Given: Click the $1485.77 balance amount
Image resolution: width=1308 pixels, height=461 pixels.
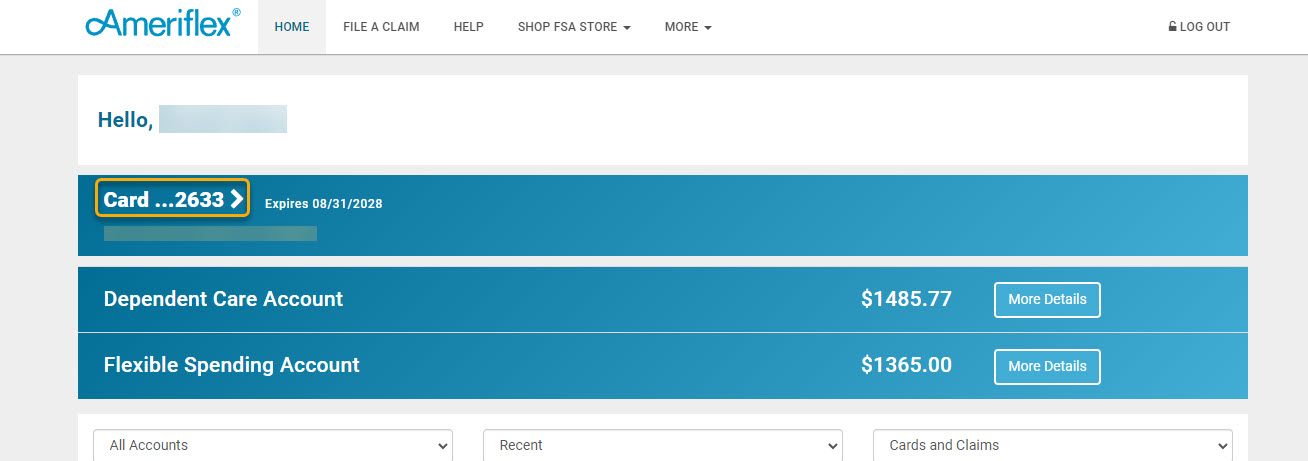Looking at the screenshot, I should (x=906, y=299).
